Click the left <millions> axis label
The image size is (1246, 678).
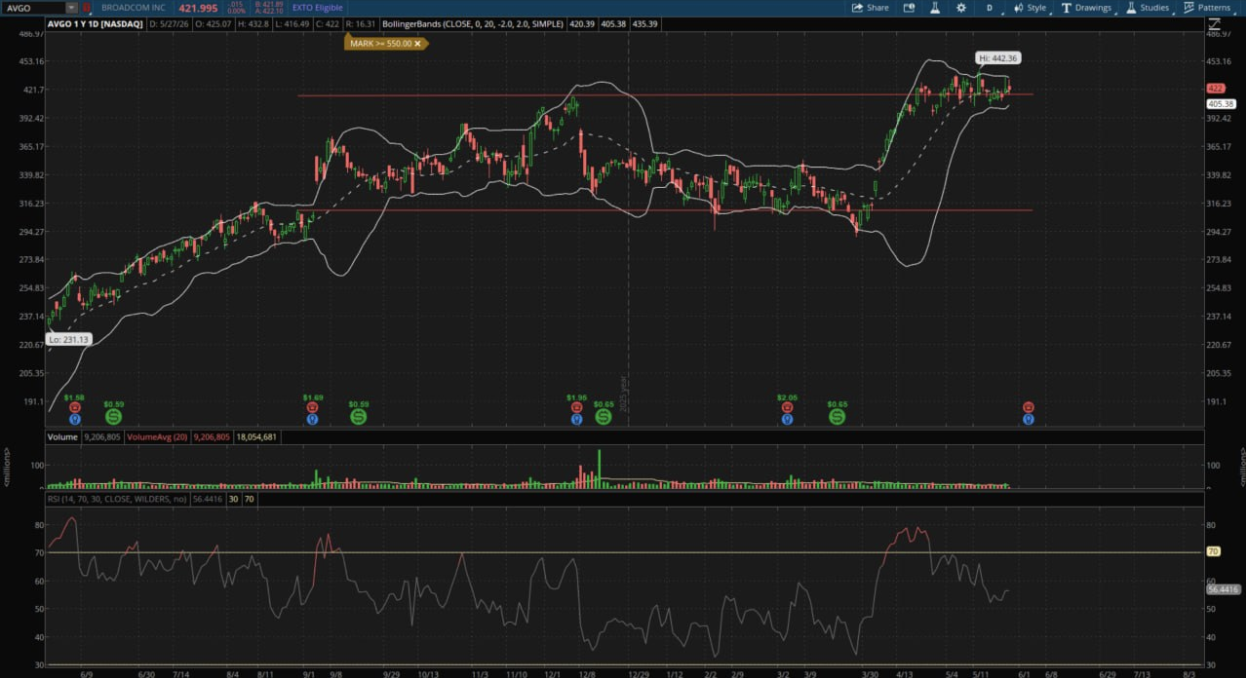[7, 469]
